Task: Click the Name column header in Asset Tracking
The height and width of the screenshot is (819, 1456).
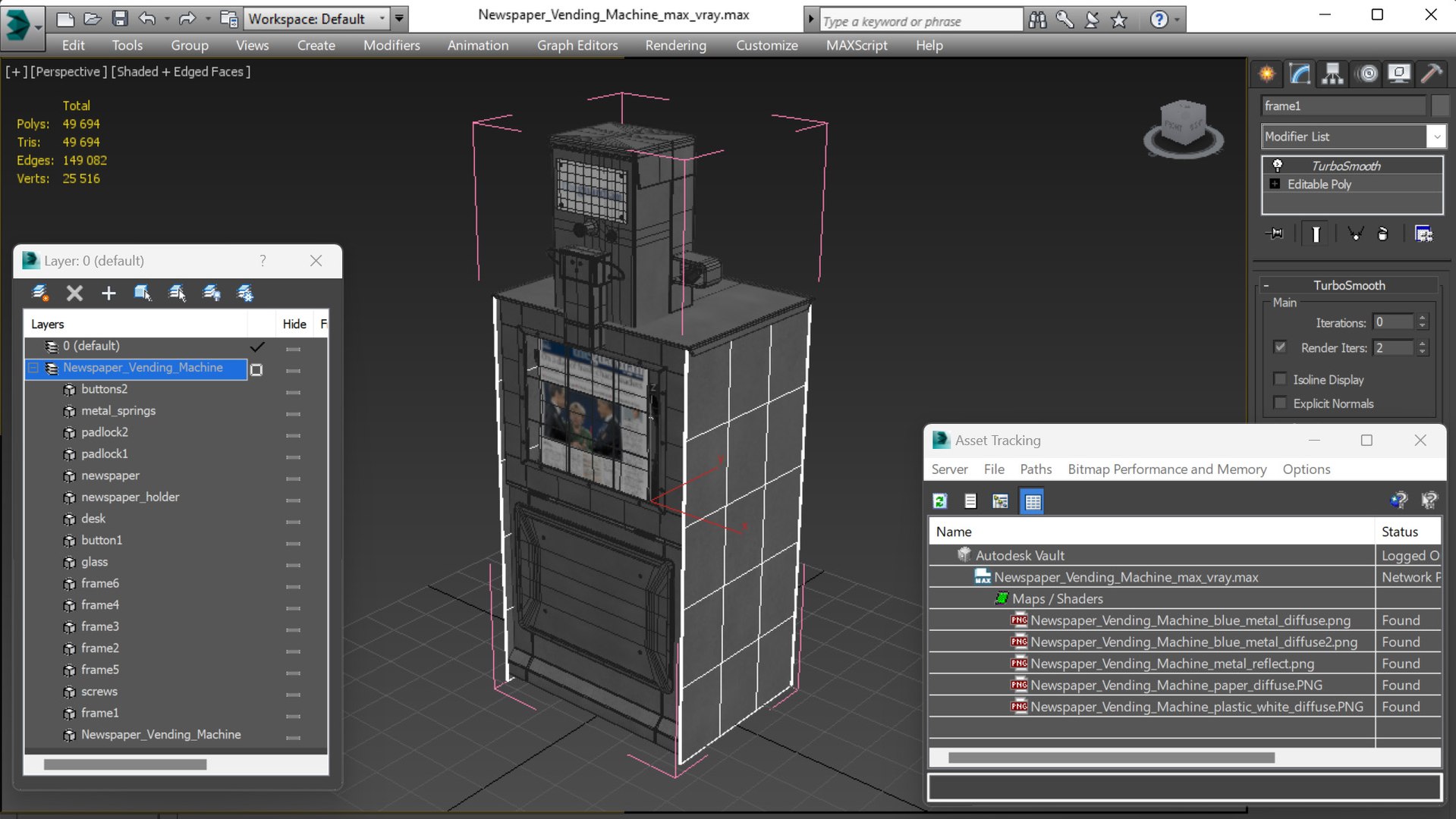Action: (1152, 532)
